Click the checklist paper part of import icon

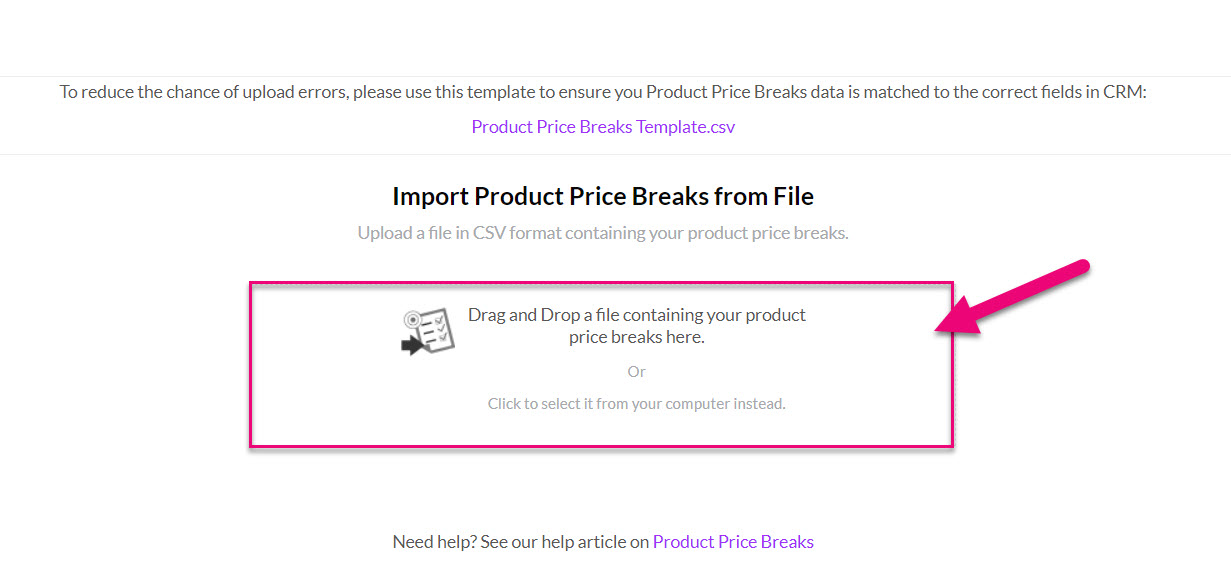point(437,330)
